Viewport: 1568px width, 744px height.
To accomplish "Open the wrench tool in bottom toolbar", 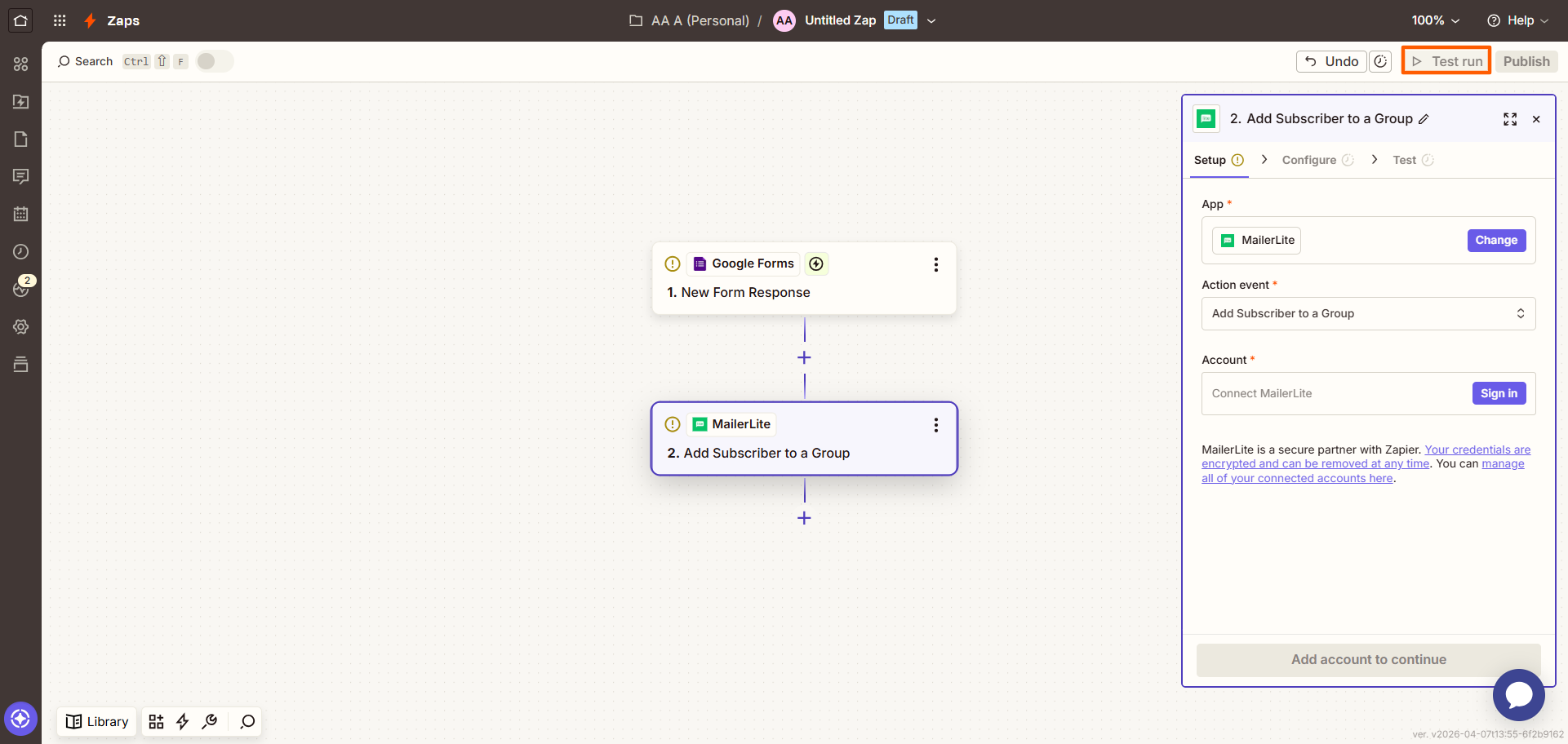I will 210,721.
